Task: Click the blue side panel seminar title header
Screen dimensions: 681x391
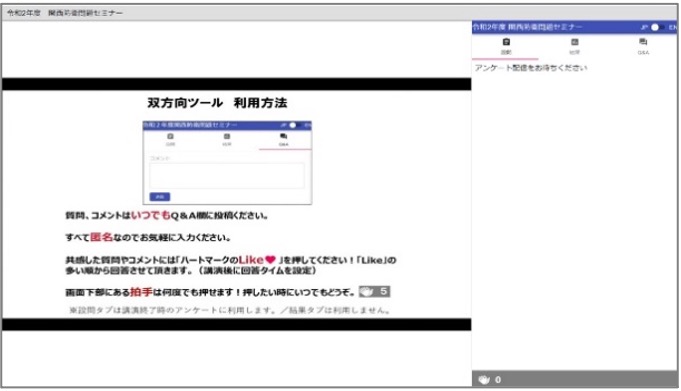Action: (527, 27)
